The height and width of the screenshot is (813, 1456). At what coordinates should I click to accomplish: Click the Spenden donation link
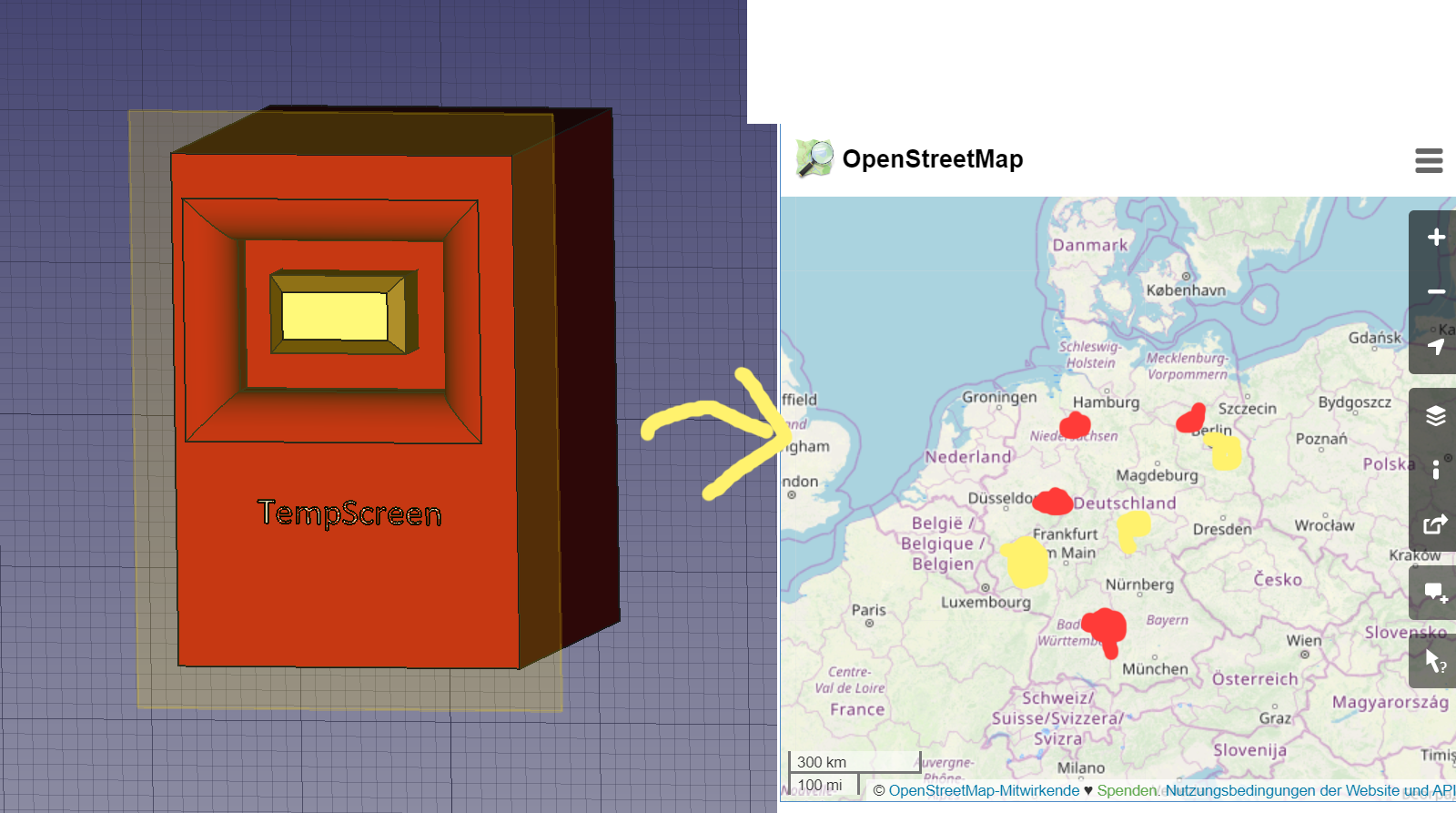(1127, 790)
